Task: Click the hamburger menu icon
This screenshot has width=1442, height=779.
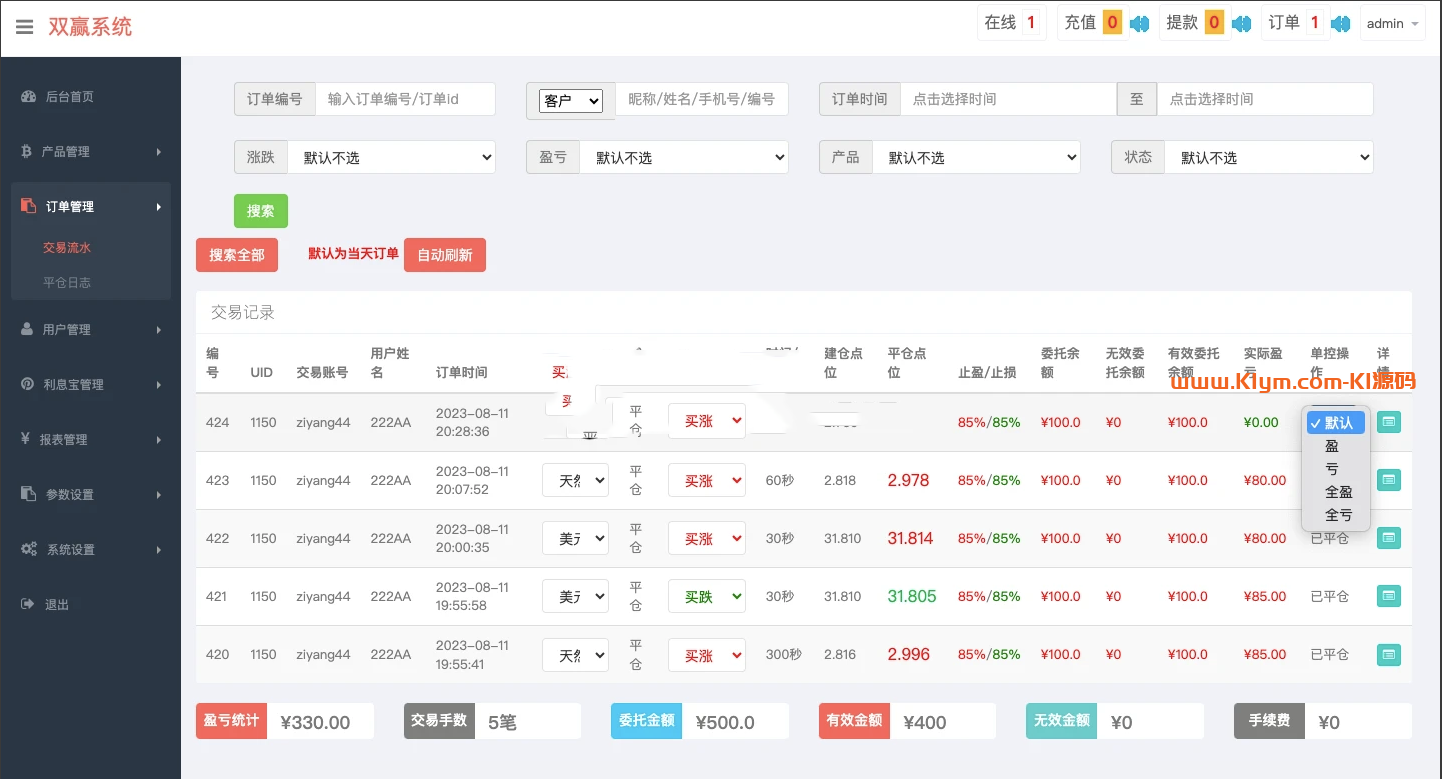Action: pyautogui.click(x=25, y=27)
